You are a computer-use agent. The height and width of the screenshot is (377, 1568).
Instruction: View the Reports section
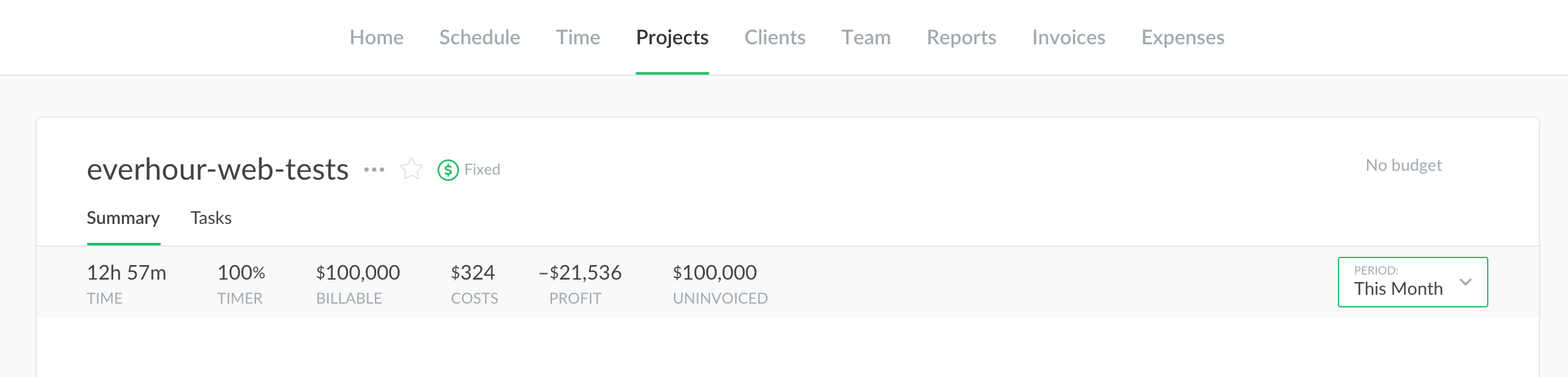[x=962, y=37]
